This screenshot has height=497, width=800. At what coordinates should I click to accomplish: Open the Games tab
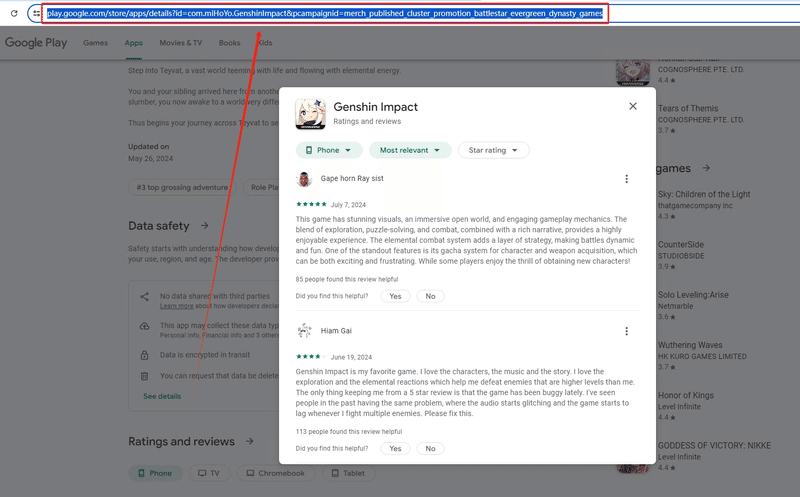(95, 43)
